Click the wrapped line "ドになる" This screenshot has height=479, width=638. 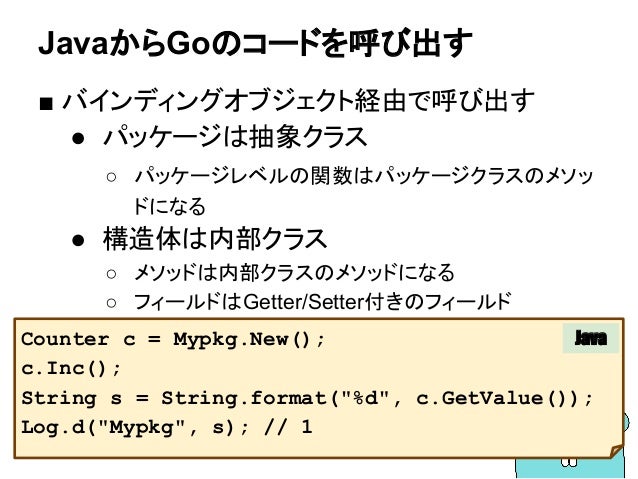(170, 206)
